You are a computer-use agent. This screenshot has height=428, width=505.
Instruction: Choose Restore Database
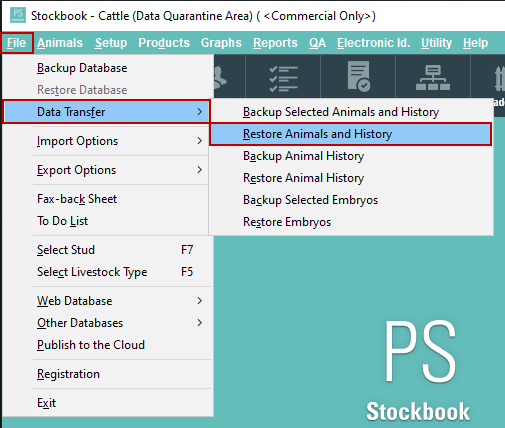(x=107, y=90)
